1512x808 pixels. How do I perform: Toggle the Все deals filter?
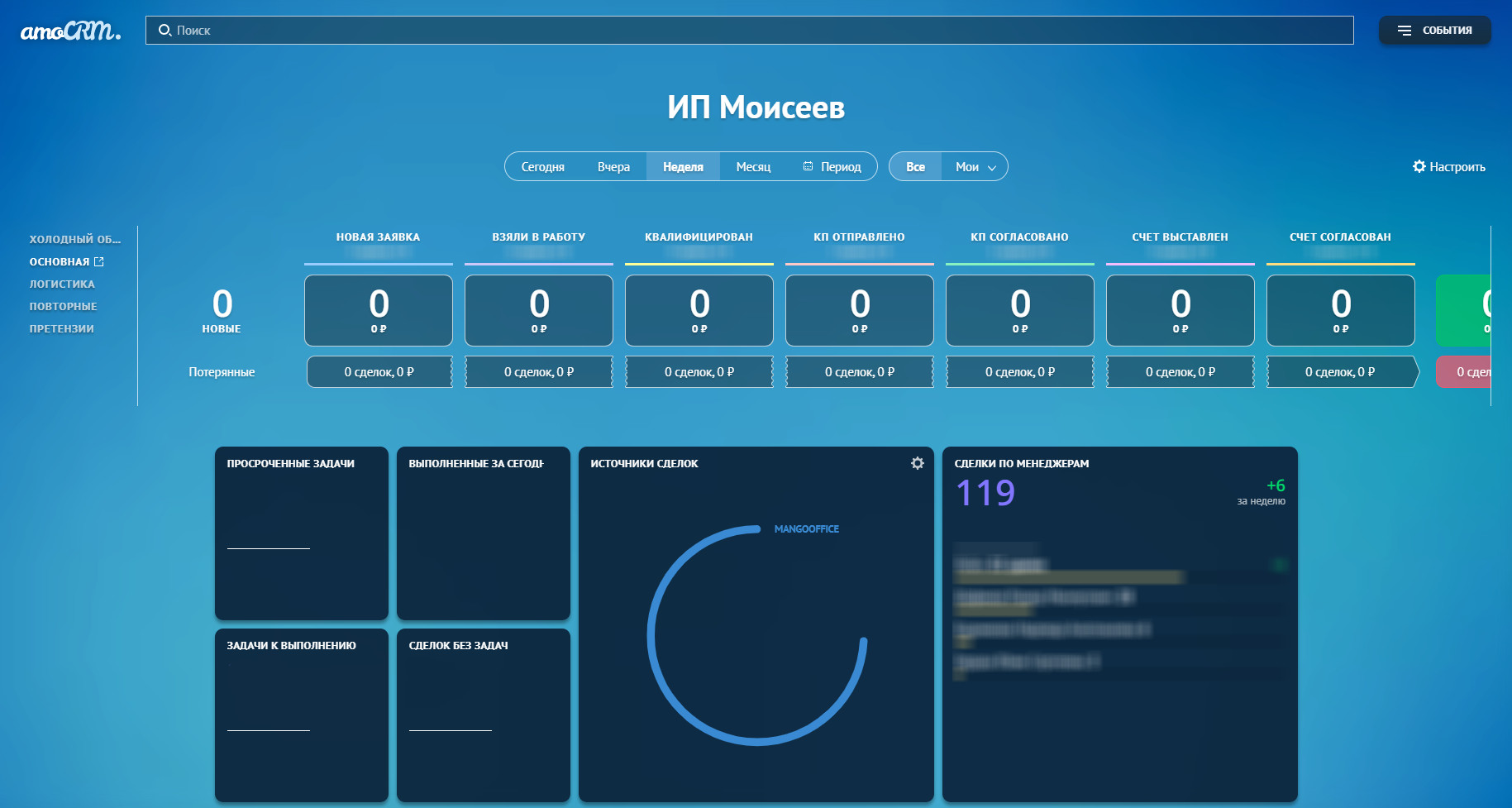click(x=915, y=166)
